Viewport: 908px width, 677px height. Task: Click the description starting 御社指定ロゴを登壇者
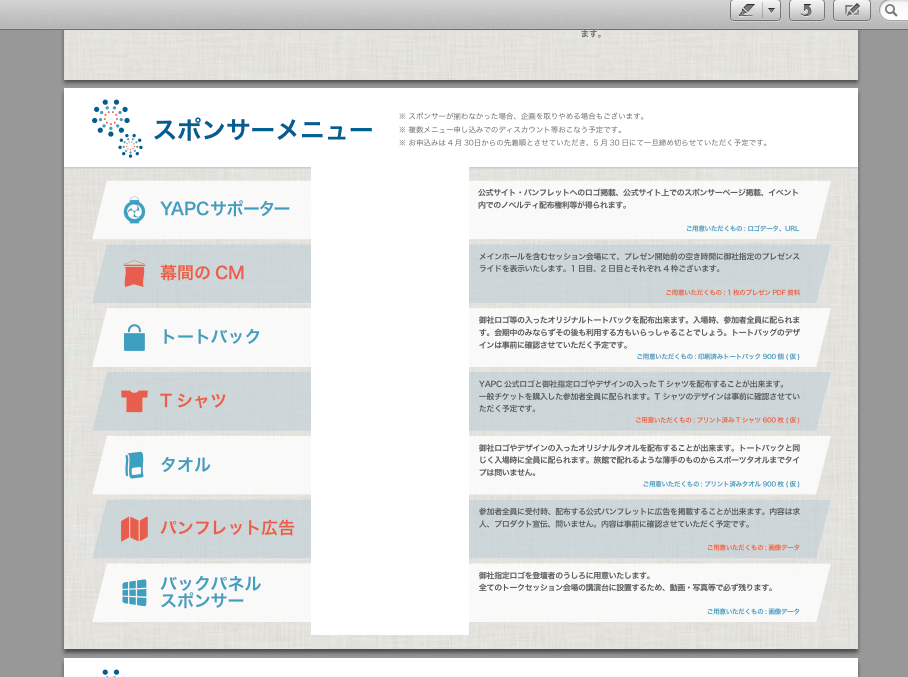point(625,581)
